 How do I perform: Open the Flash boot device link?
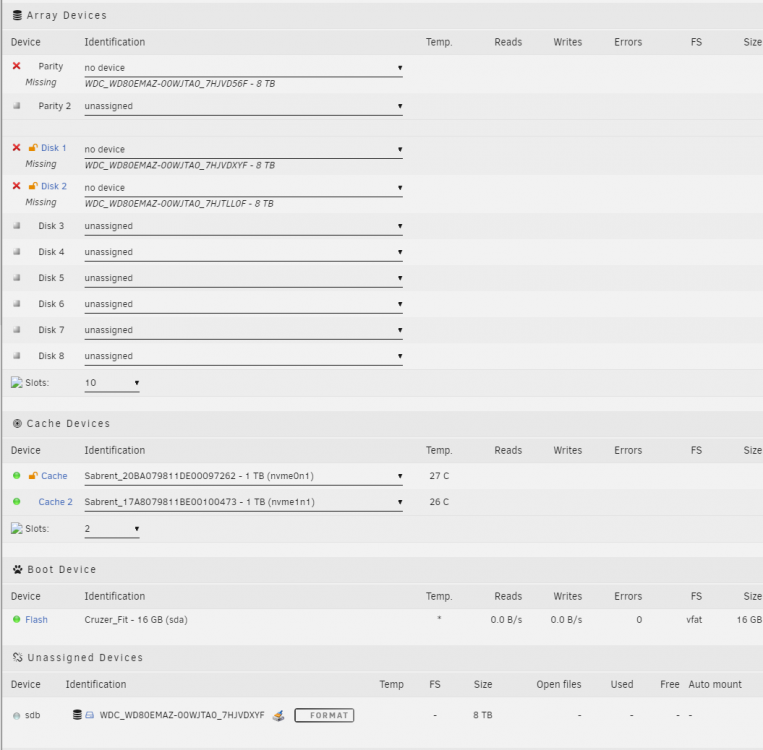tap(36, 620)
